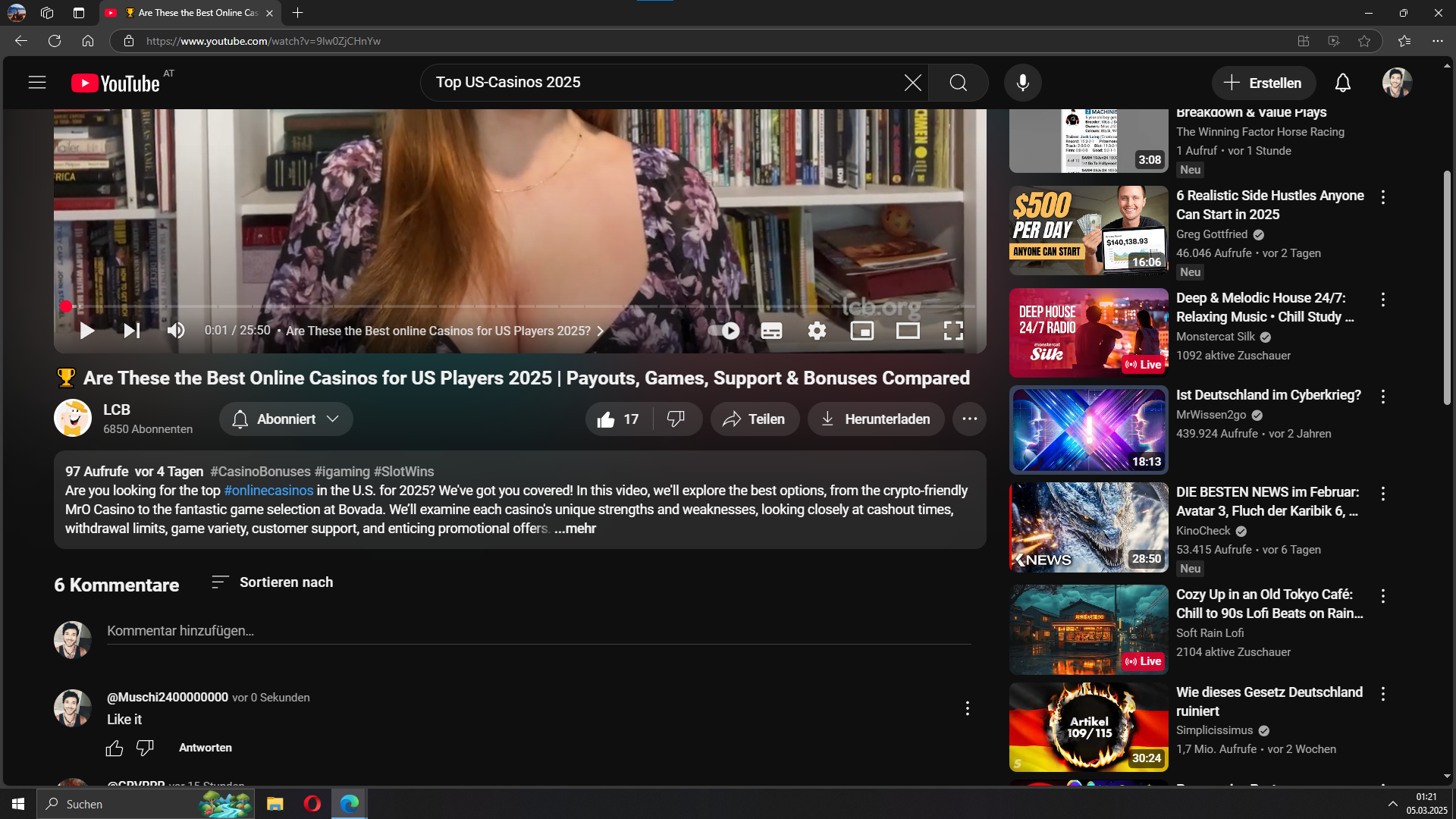Toggle subtitles in the player

(771, 331)
